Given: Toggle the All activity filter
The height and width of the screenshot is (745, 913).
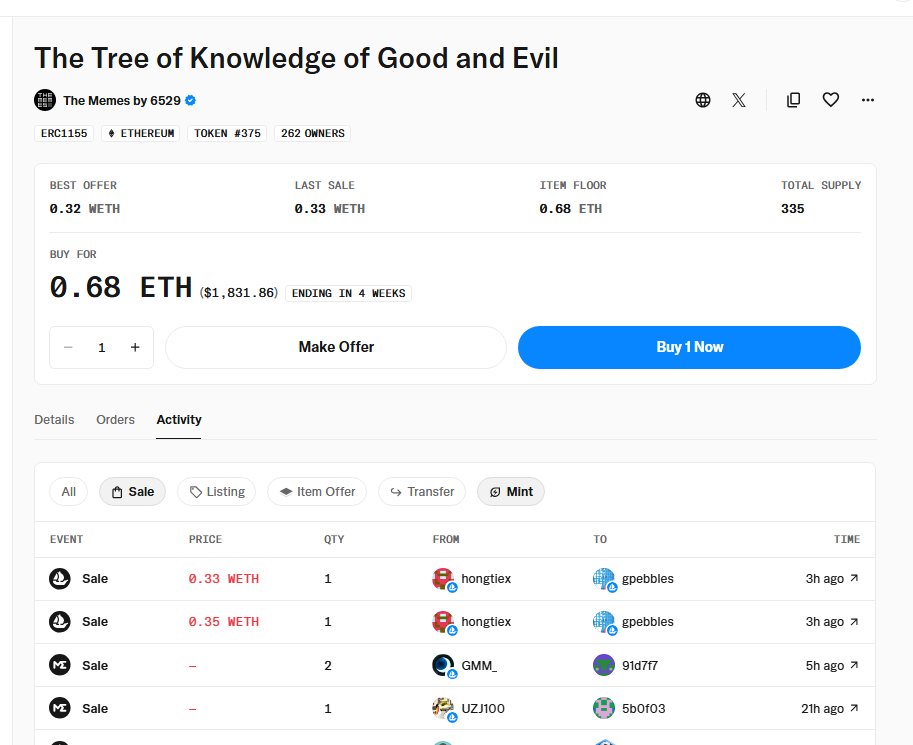Looking at the screenshot, I should 69,492.
